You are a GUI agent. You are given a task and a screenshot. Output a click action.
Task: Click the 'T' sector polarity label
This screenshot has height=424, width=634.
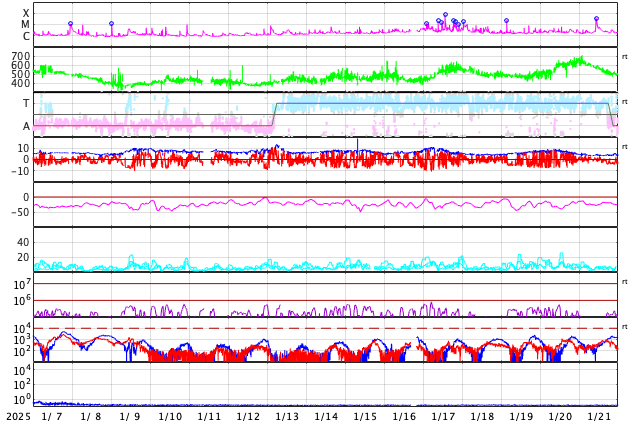click(x=26, y=103)
